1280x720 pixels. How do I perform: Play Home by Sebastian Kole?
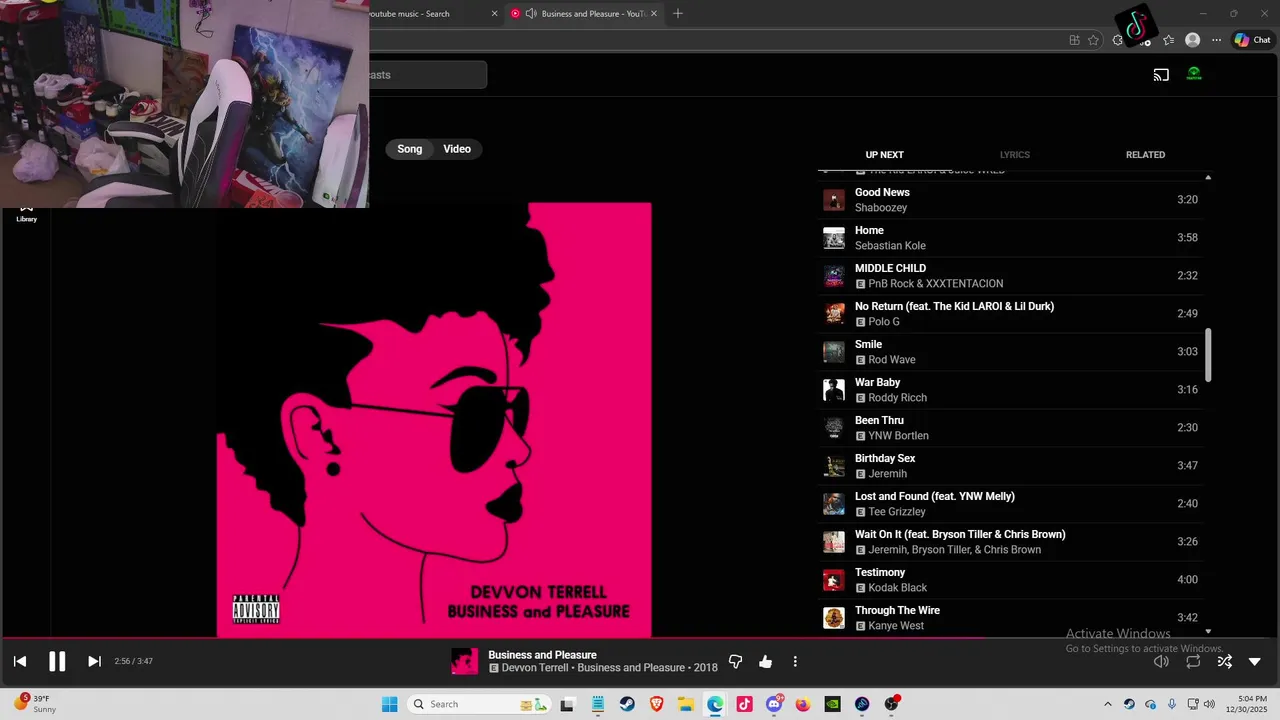click(1010, 238)
